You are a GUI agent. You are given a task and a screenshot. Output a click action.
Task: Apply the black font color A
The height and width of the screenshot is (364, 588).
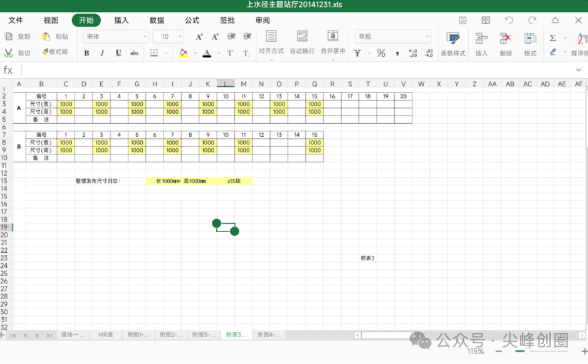pos(207,53)
